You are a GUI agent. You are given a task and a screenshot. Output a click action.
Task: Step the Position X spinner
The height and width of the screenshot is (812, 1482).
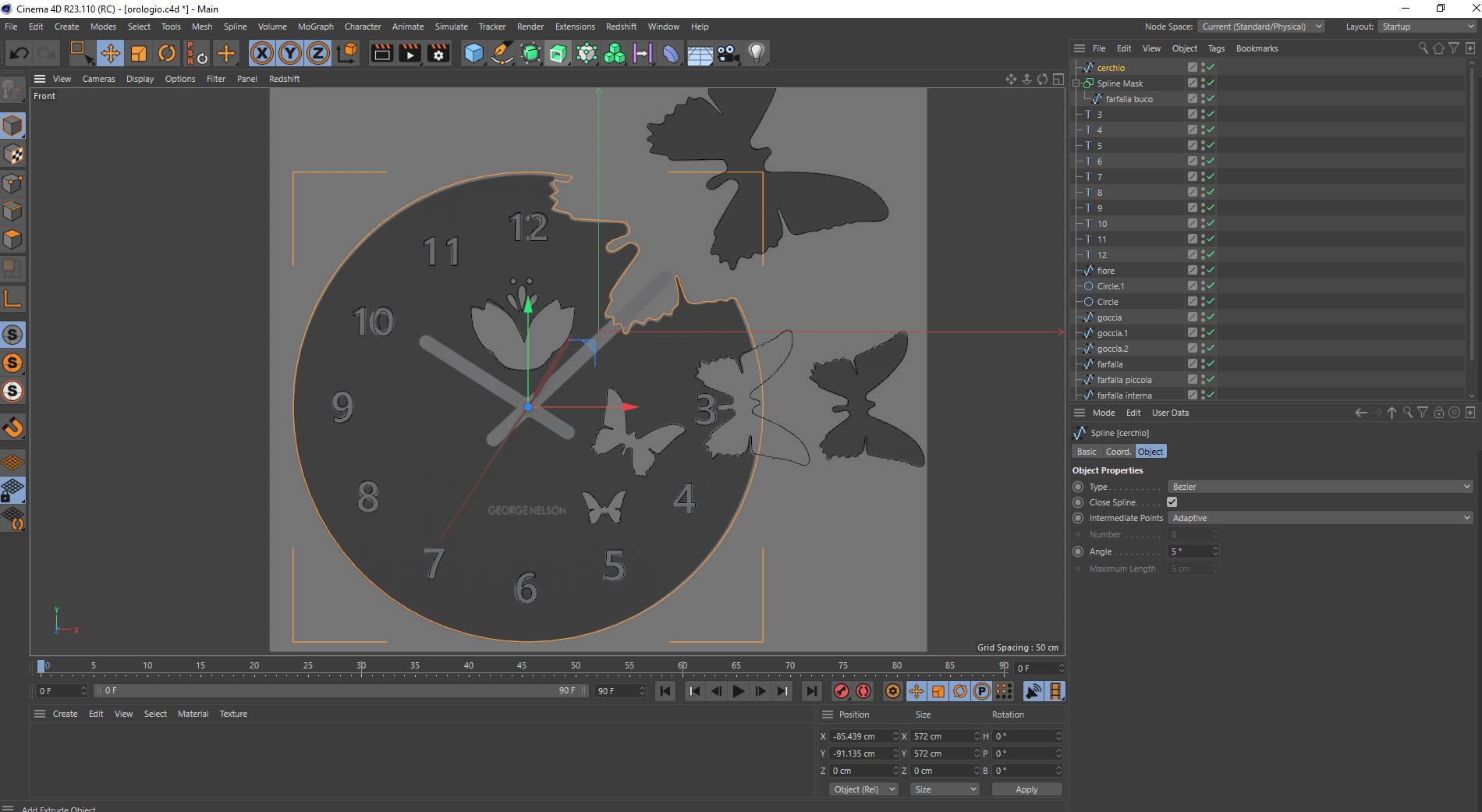(895, 736)
